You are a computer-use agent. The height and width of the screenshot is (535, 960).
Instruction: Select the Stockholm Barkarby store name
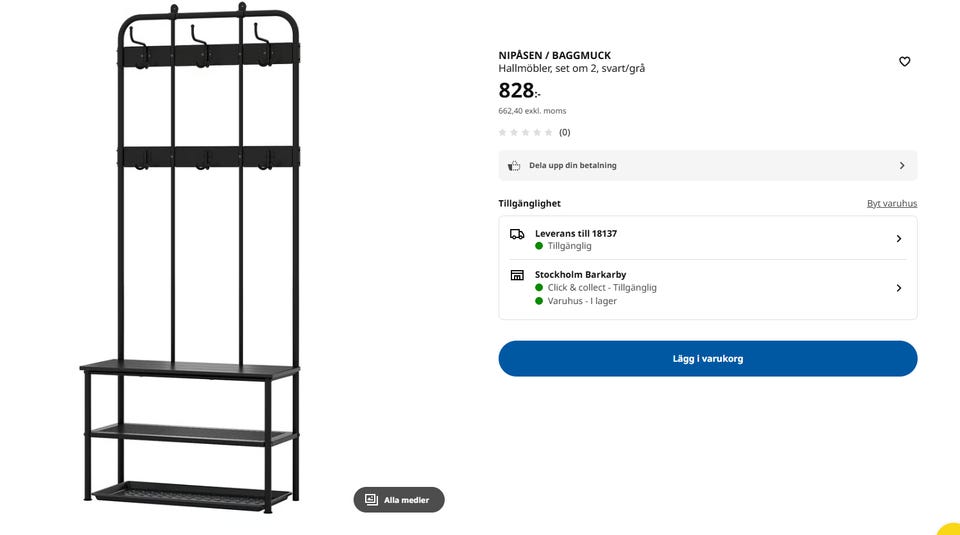point(580,275)
